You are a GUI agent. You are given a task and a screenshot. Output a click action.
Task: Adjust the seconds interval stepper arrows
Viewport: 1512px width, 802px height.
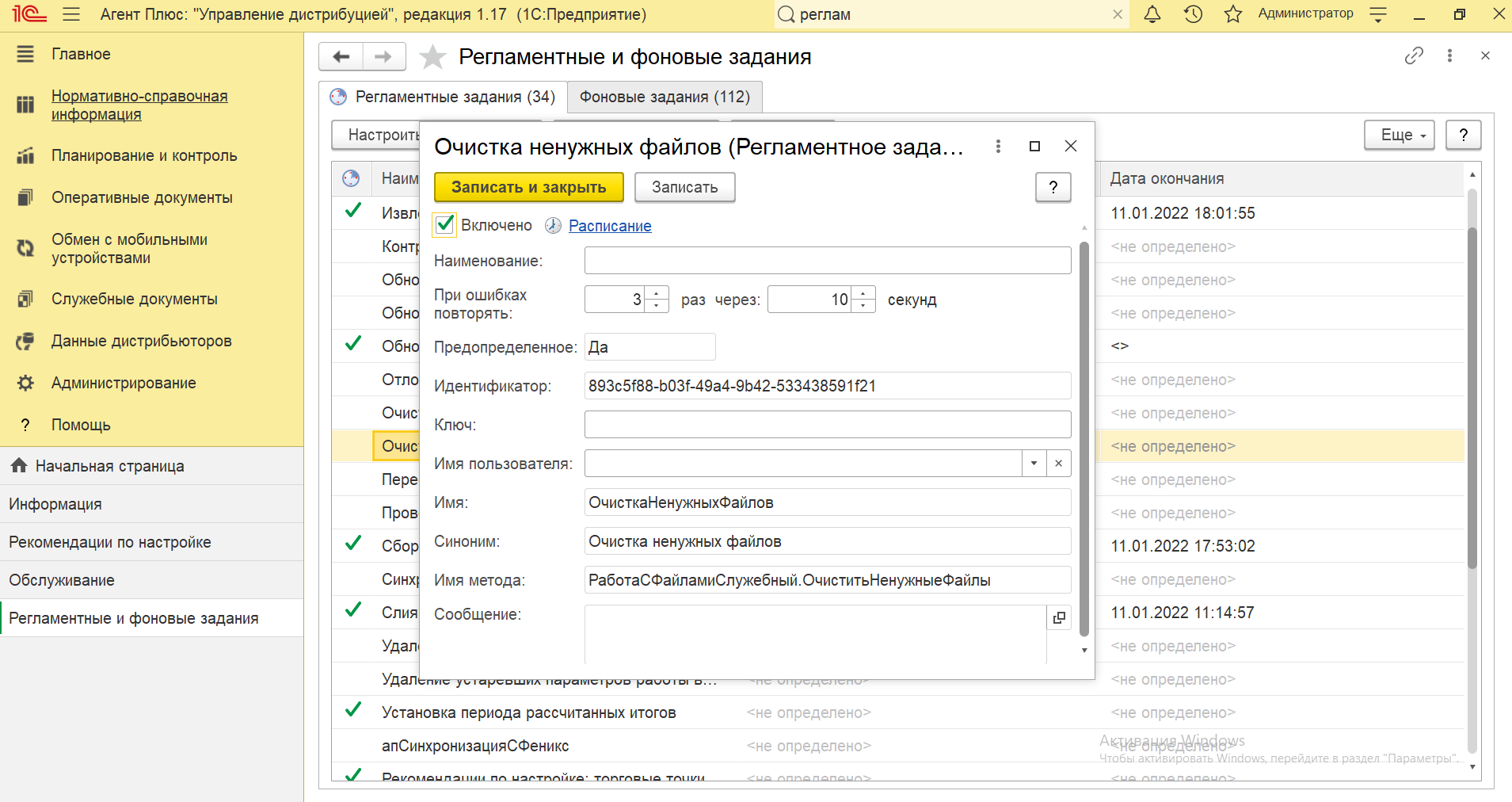tap(863, 300)
